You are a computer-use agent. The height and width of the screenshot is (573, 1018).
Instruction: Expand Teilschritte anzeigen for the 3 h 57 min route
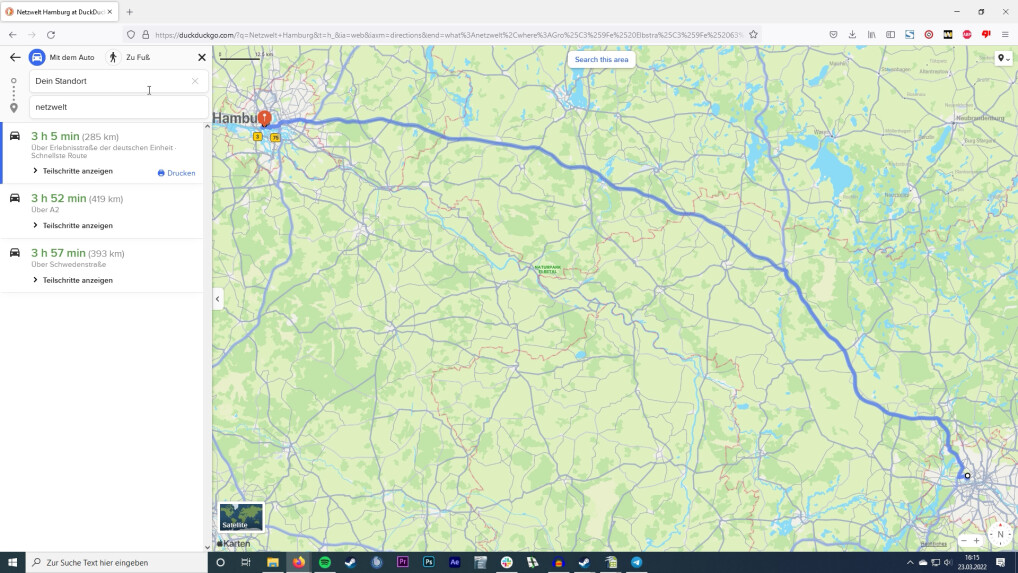(x=73, y=280)
